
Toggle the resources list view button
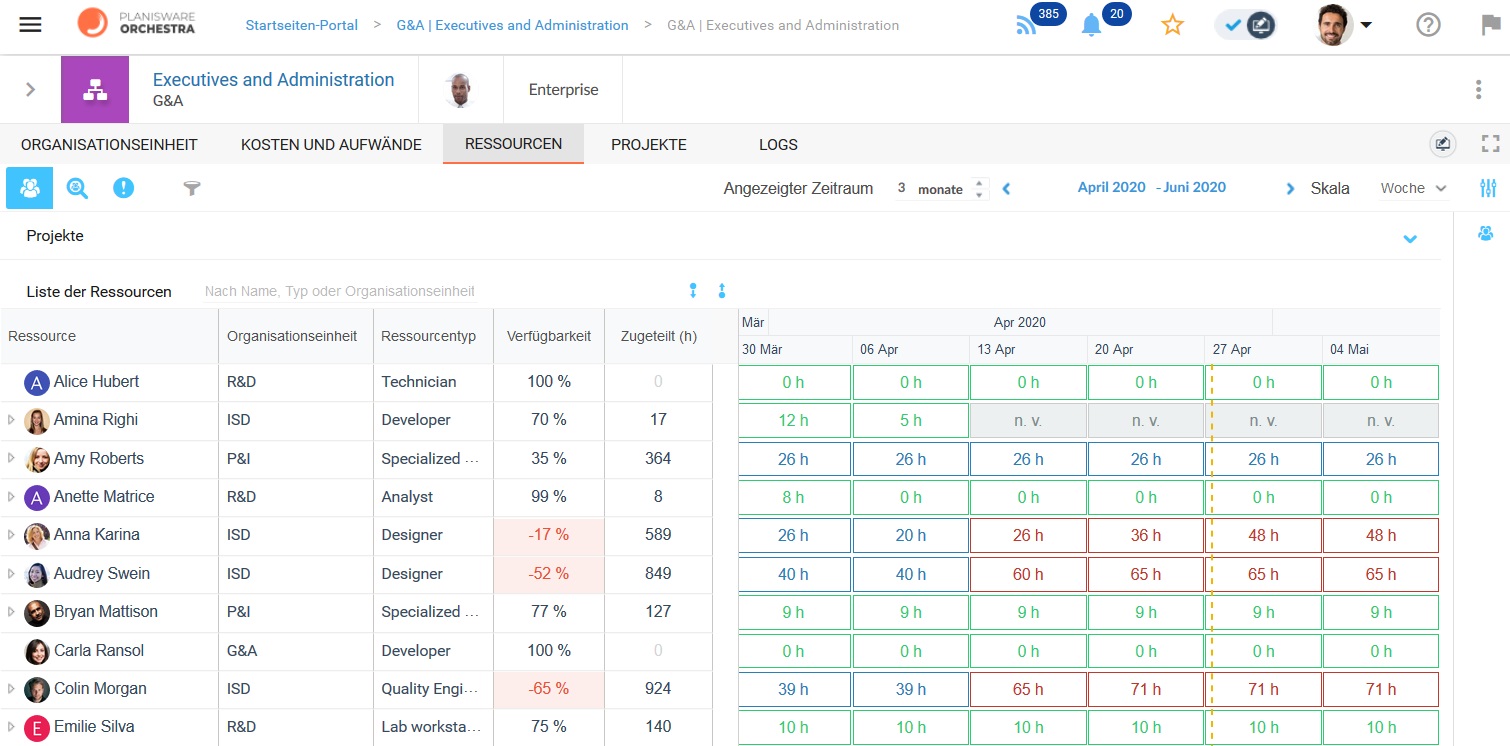point(30,188)
